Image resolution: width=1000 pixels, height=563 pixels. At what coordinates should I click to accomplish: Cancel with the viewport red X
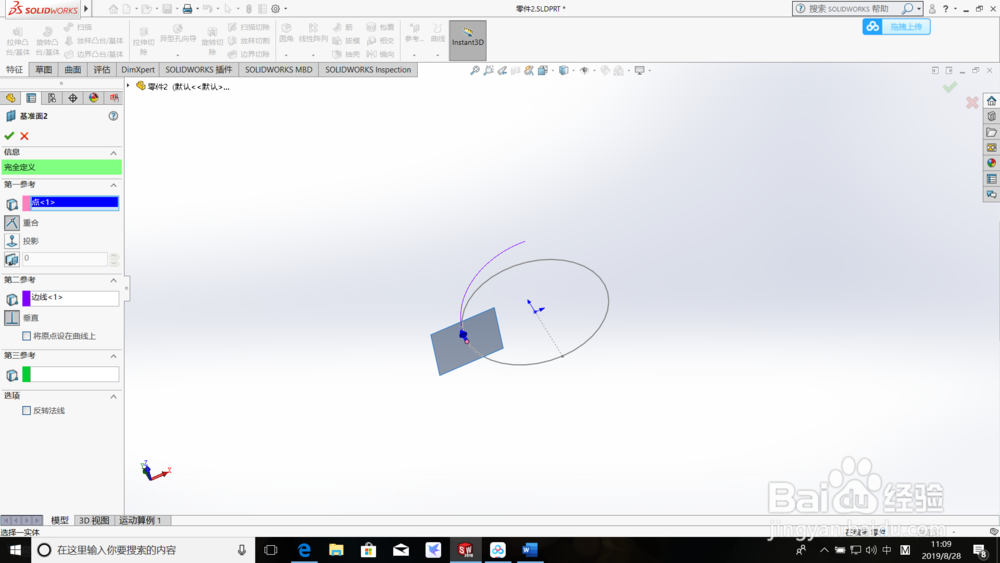click(972, 102)
